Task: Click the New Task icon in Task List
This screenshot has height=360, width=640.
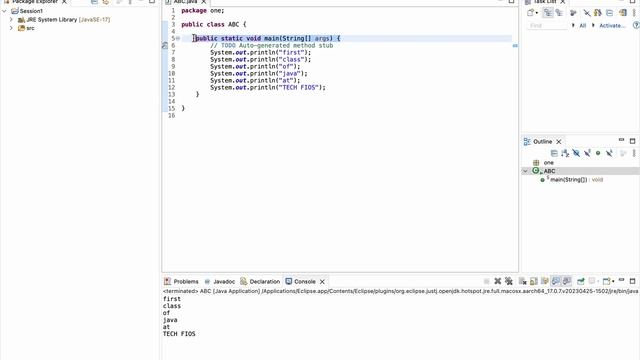Action: [x=530, y=13]
